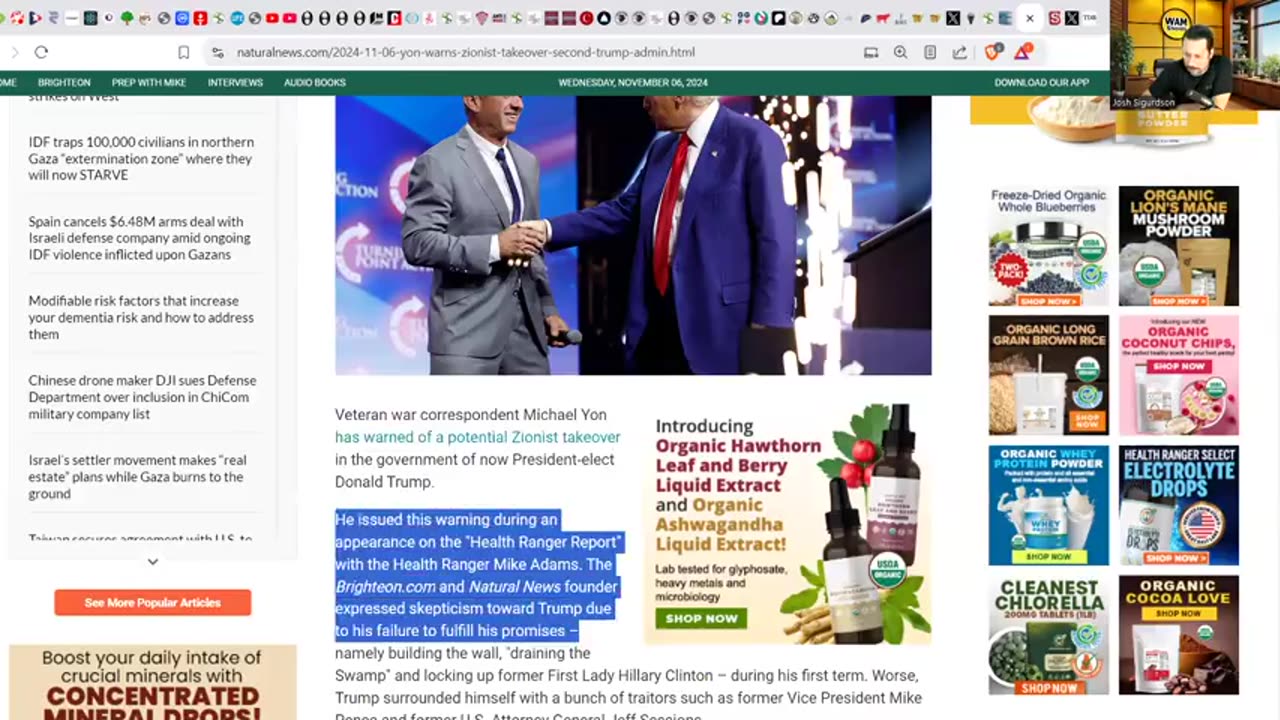Open article on Israel's settler movement plans
This screenshot has height=720, width=1280.
click(137, 477)
